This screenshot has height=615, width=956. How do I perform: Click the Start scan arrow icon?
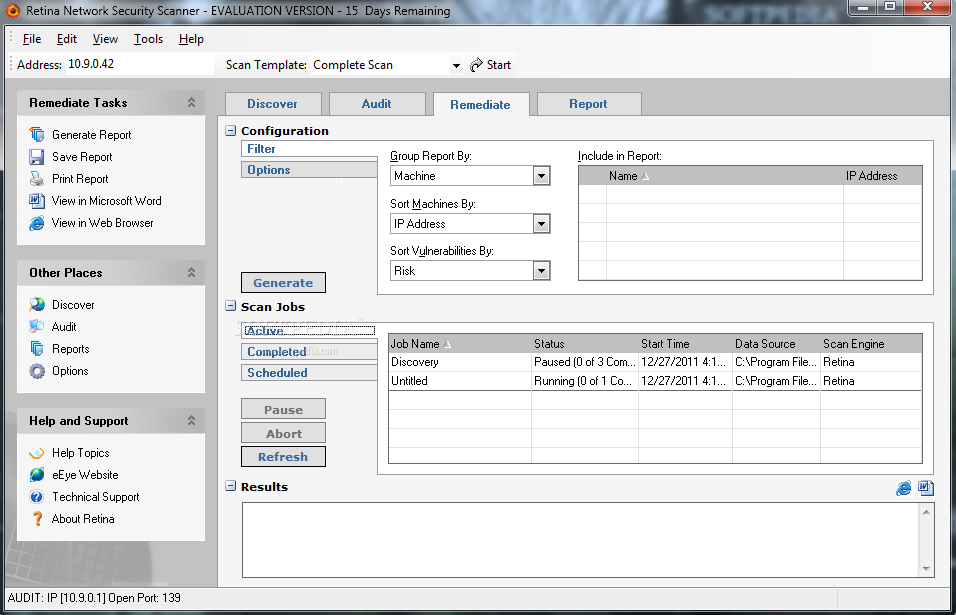pos(476,65)
